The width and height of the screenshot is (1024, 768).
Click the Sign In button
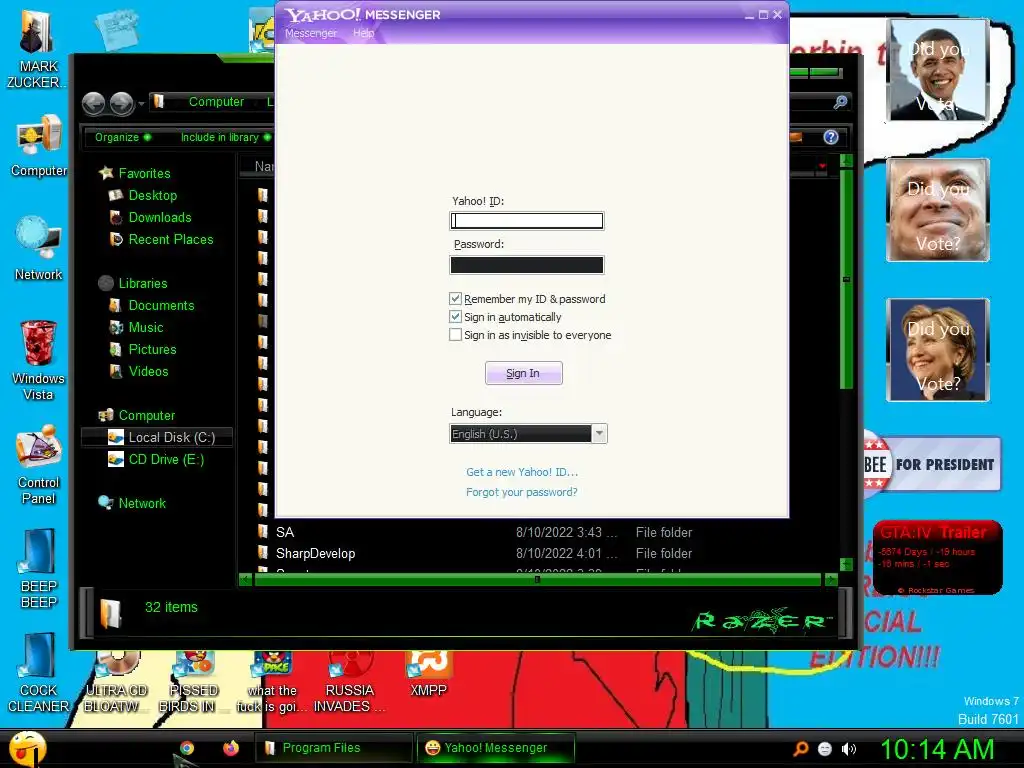pos(523,373)
